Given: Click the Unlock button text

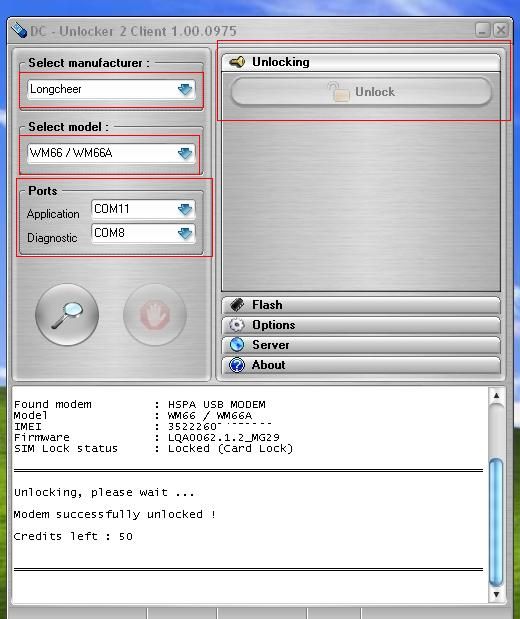Looking at the screenshot, I should 375,92.
